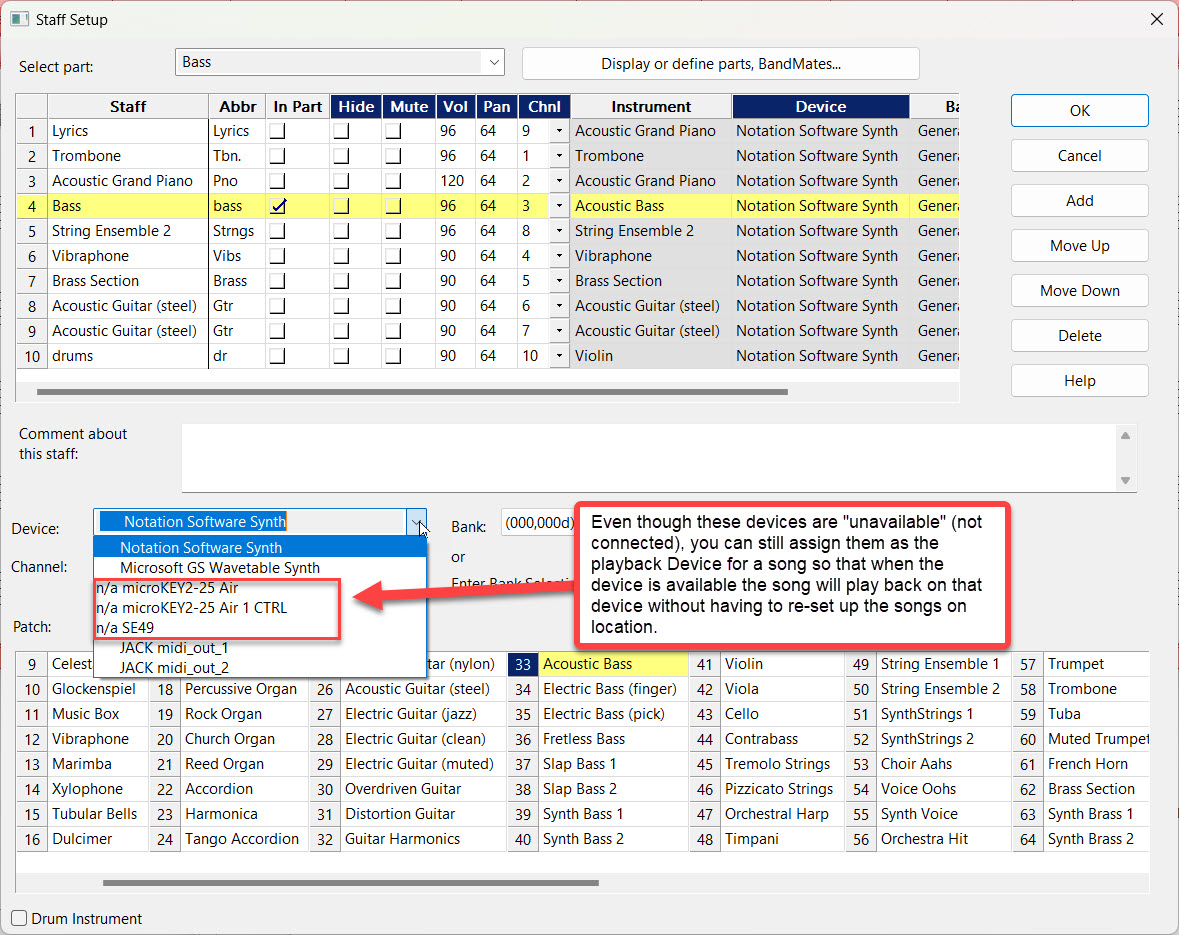Choose the Trumpet patch
This screenshot has height=935, width=1179.
1074,664
